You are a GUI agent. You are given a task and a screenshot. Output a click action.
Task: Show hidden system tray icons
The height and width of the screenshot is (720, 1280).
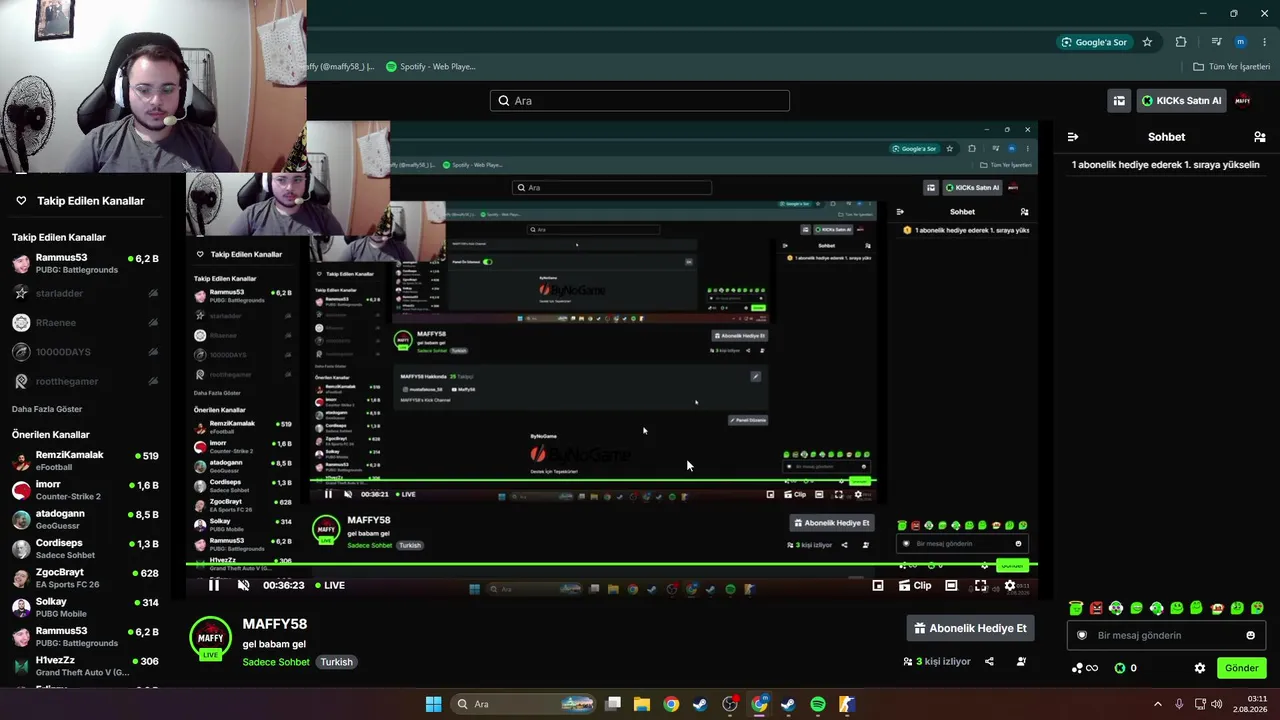[1158, 704]
